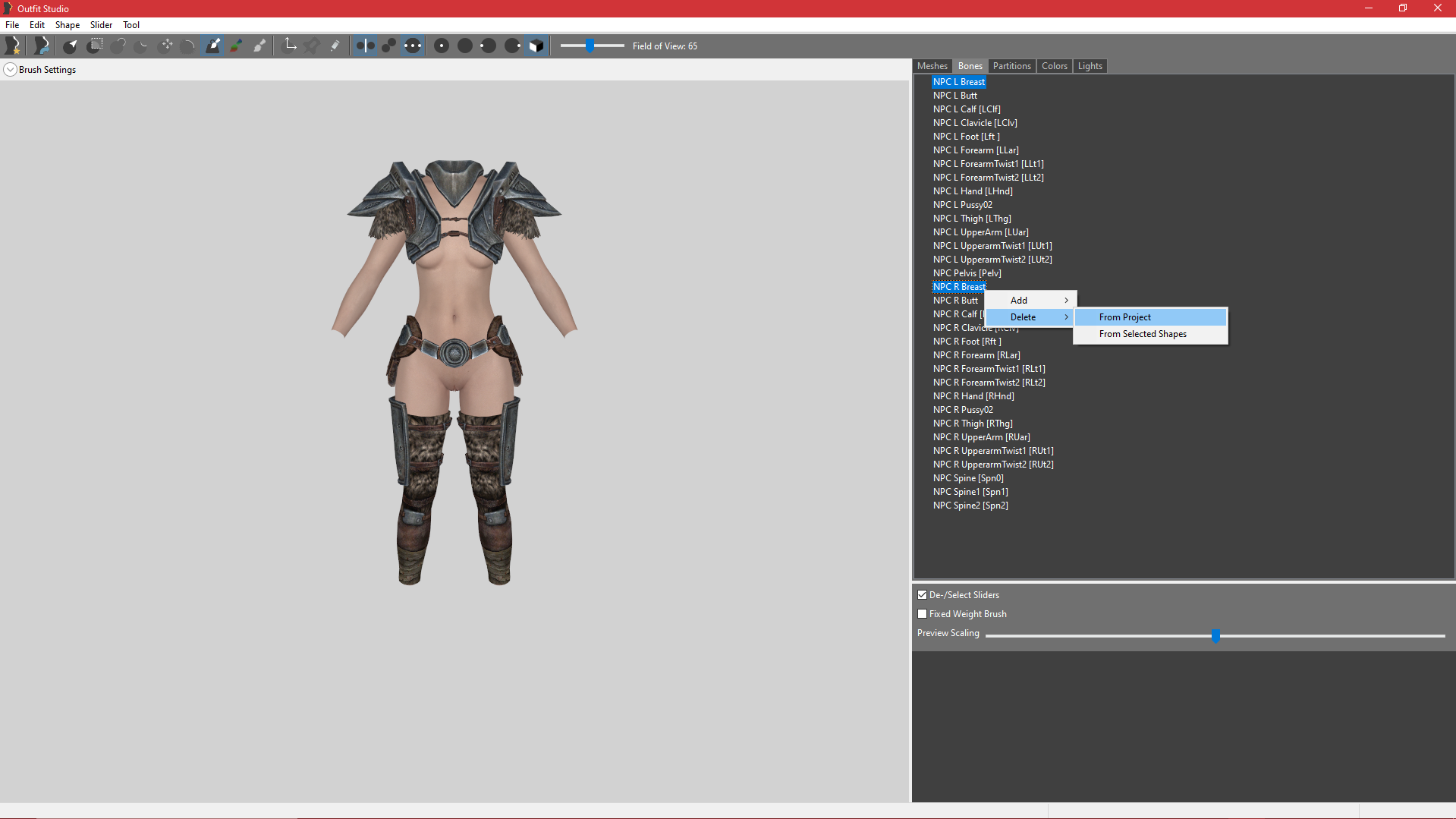Open the Tool menu
The width and height of the screenshot is (1456, 819).
point(131,25)
